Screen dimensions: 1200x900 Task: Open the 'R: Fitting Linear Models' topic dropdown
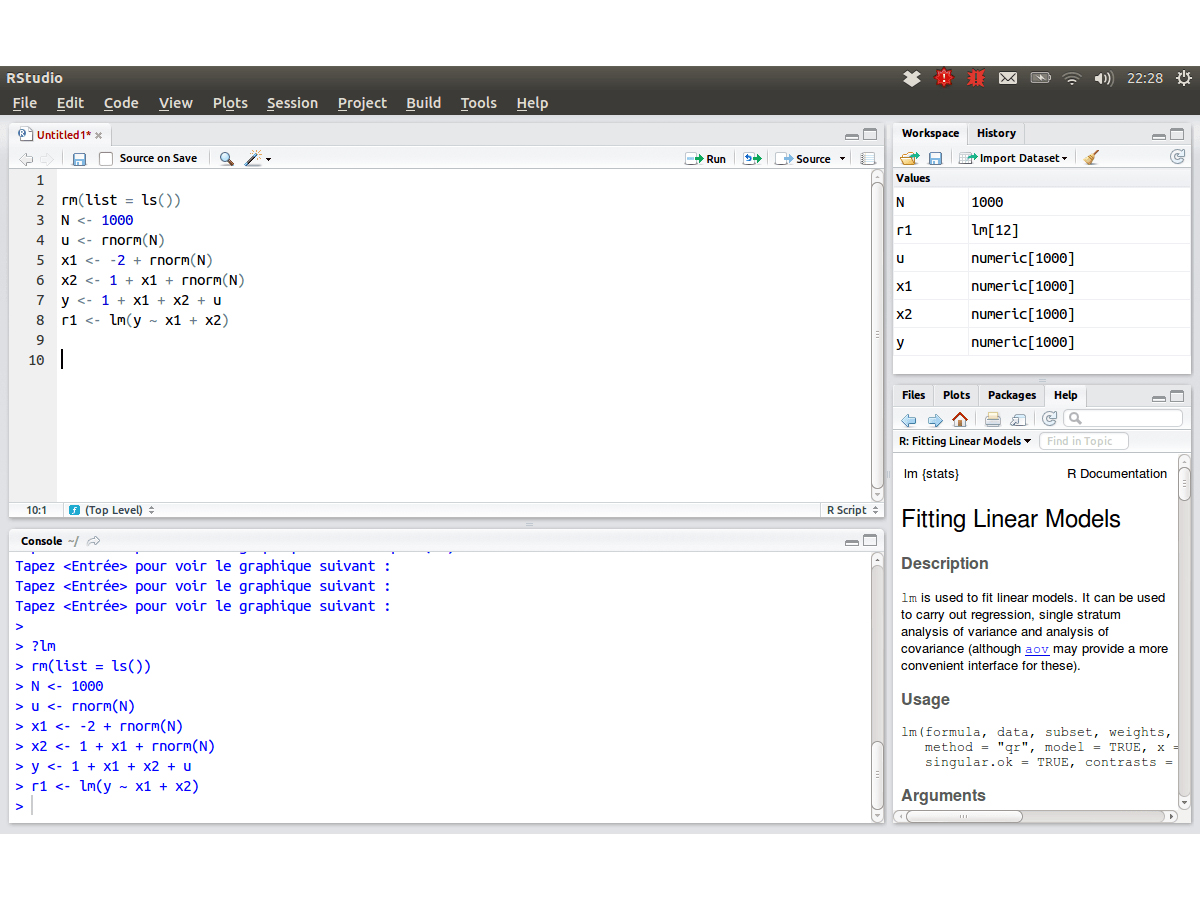point(965,441)
